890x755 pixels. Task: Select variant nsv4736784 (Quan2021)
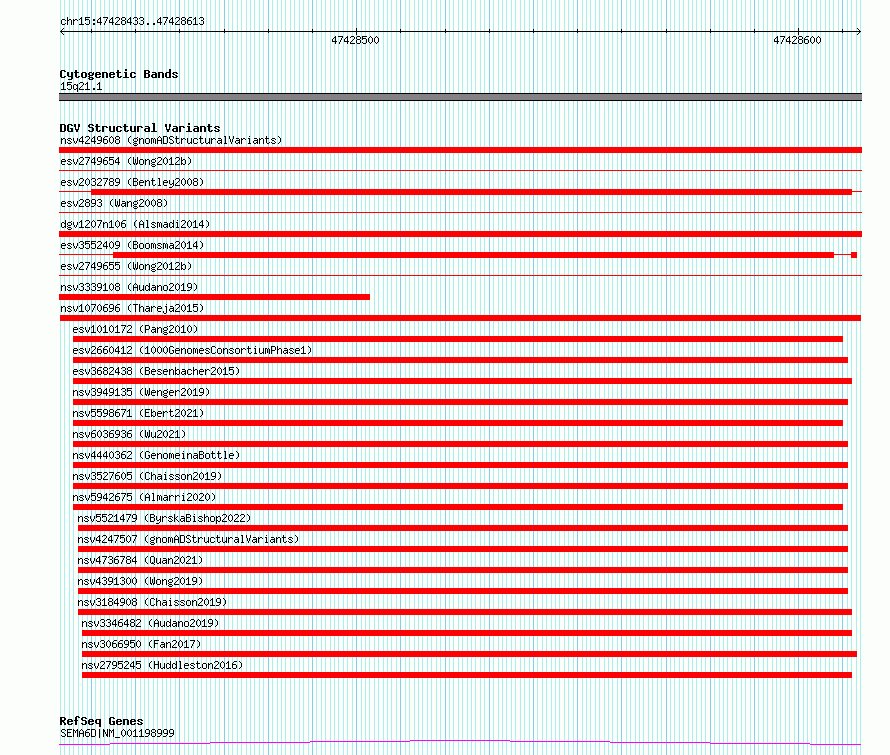coord(140,560)
